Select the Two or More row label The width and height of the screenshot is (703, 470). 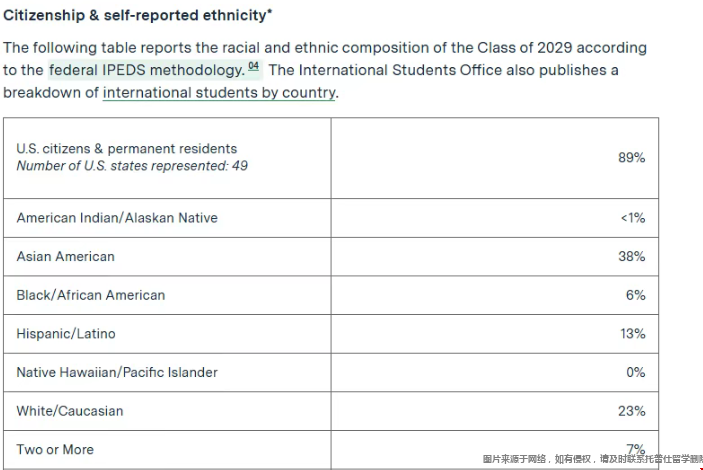(x=55, y=450)
